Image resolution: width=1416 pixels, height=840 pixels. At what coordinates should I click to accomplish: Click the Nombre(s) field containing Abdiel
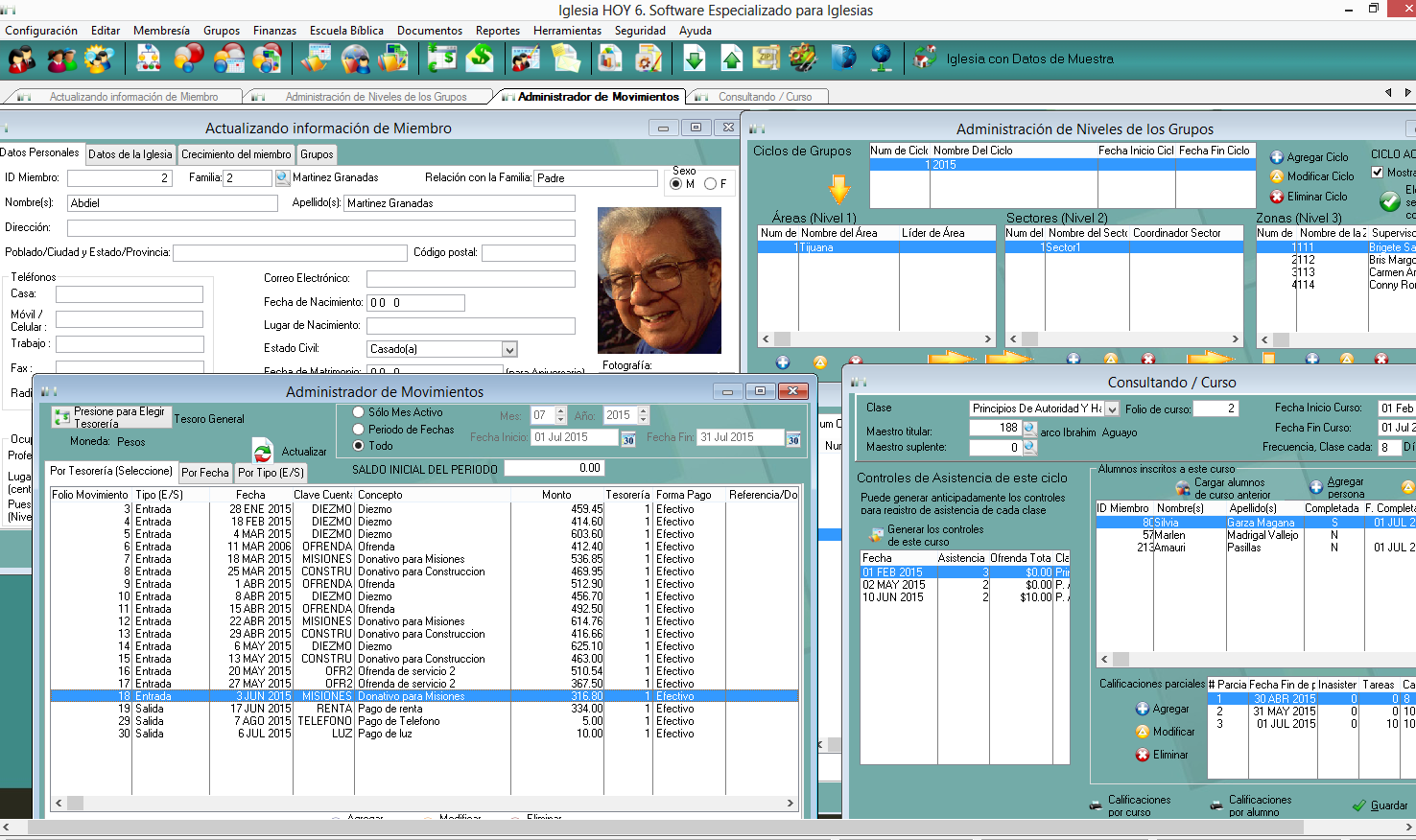(x=173, y=203)
